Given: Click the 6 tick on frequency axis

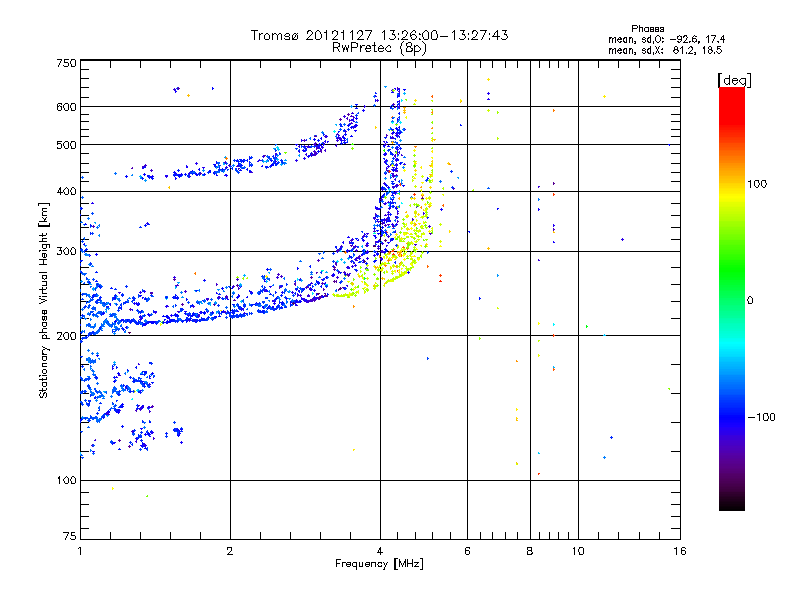Looking at the screenshot, I should (467, 551).
